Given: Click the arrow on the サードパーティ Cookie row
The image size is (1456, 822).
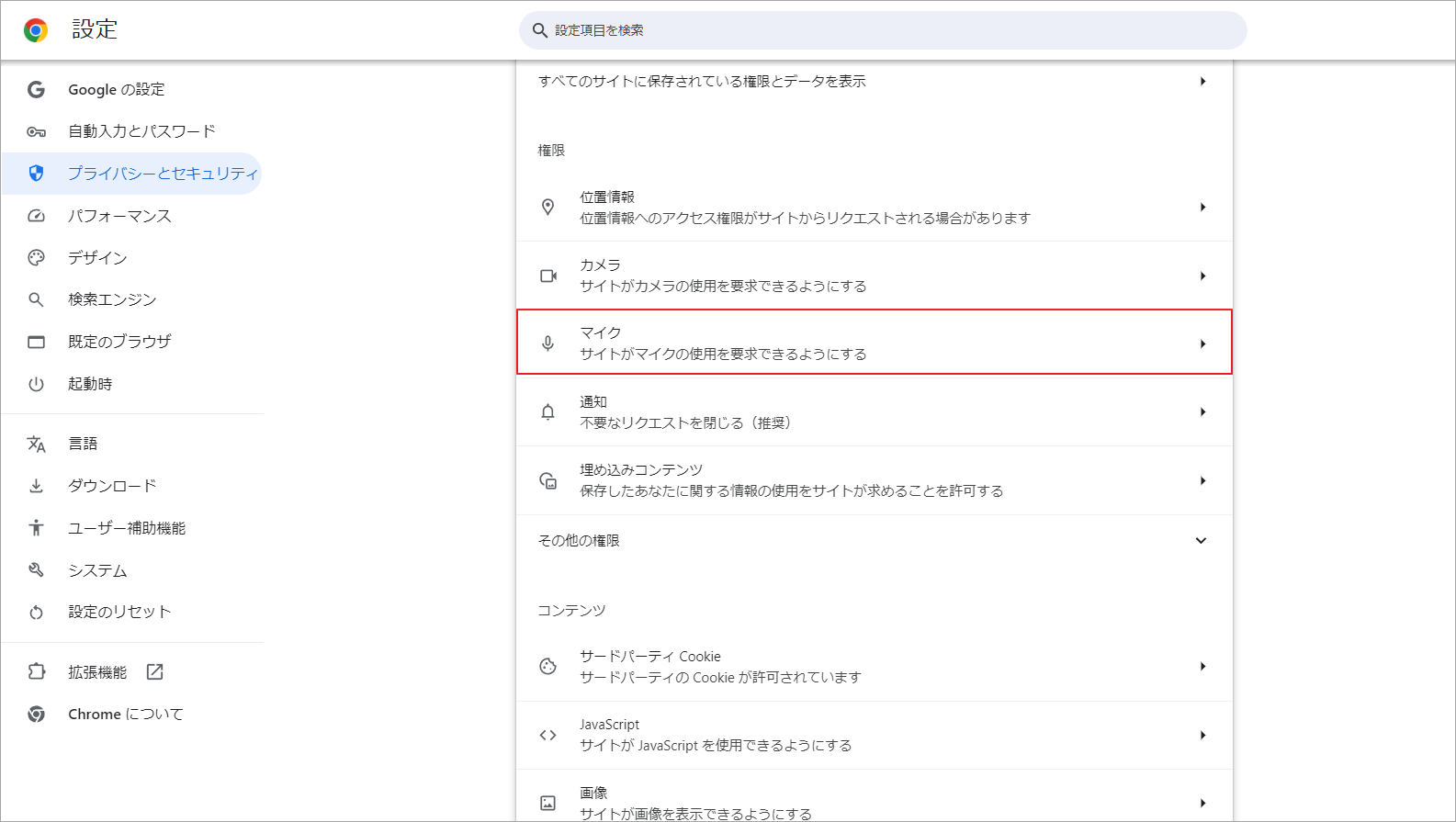Looking at the screenshot, I should (1202, 667).
